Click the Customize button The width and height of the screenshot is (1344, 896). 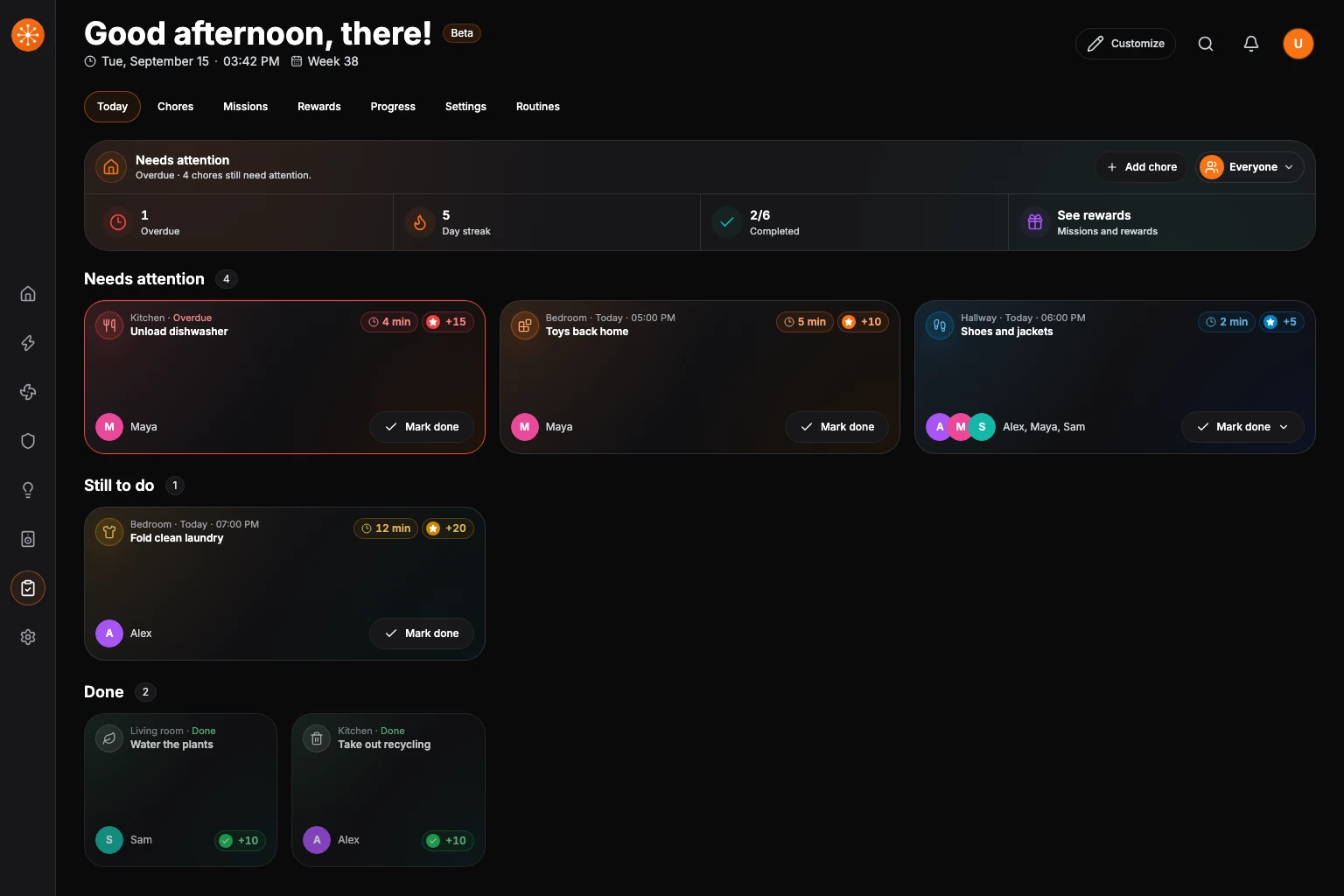click(x=1125, y=44)
